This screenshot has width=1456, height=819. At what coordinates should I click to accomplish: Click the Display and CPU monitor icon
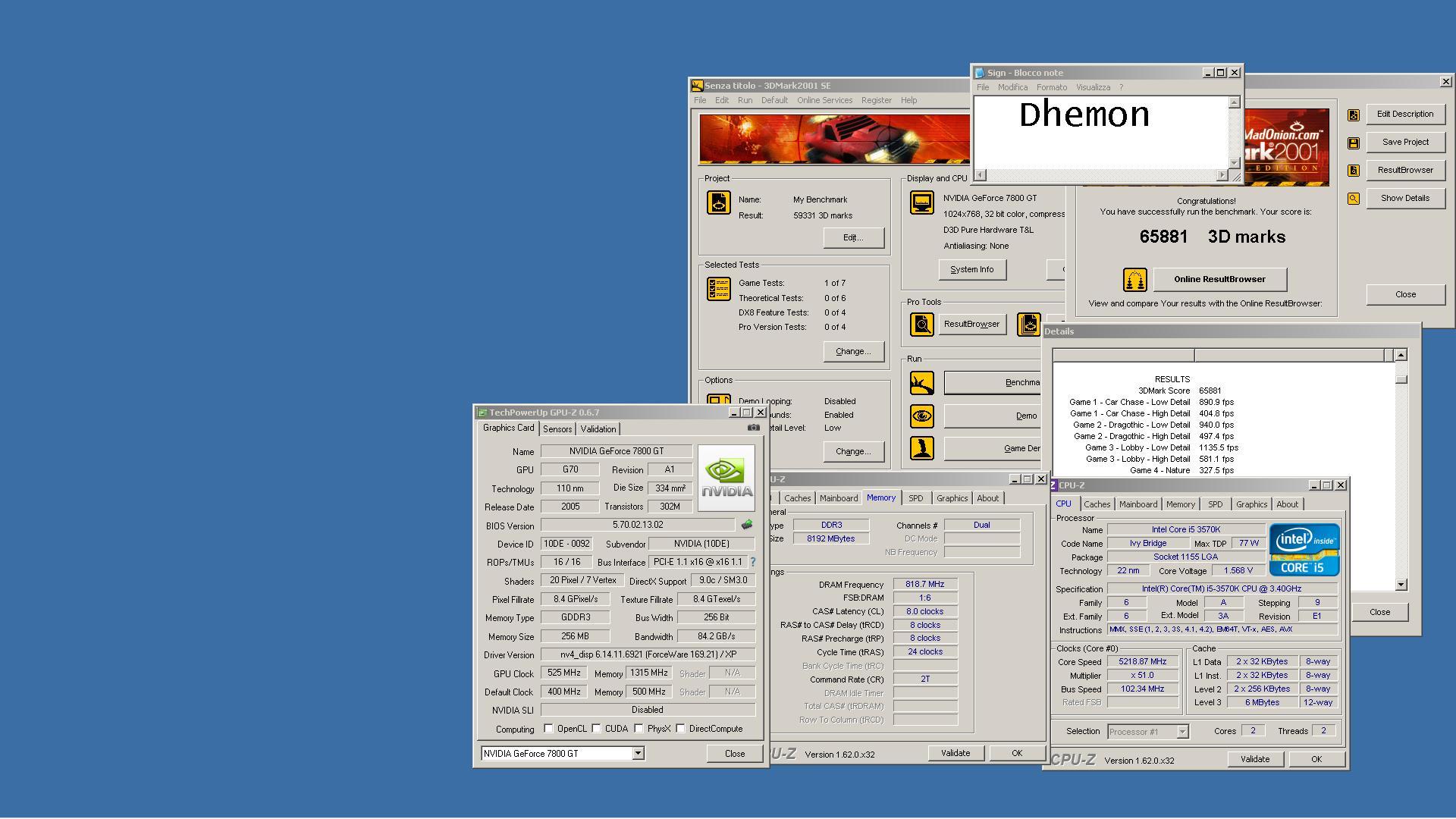(x=922, y=202)
